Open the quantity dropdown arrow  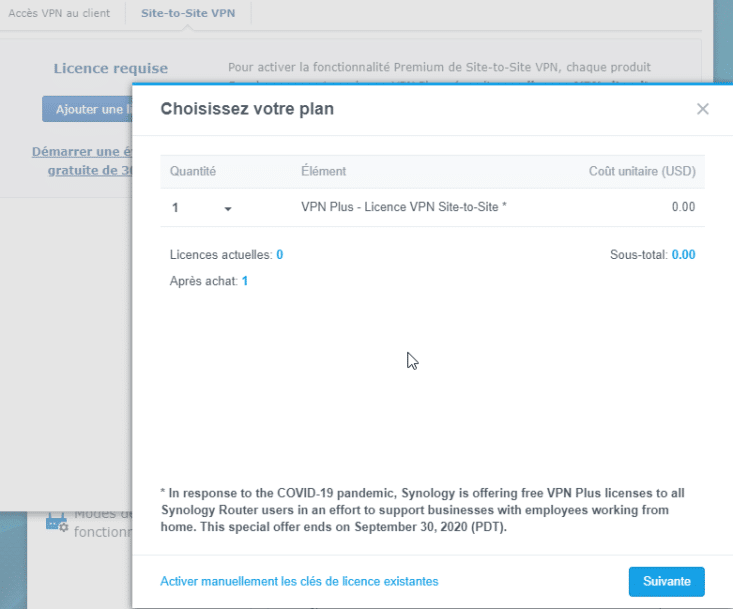(228, 208)
